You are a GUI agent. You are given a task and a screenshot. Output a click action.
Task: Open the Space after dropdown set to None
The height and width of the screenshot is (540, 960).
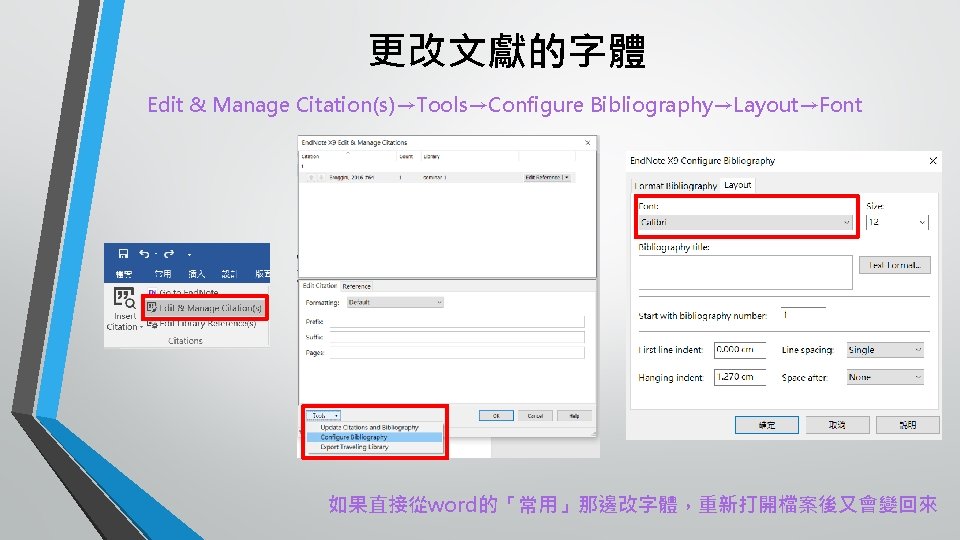tap(885, 377)
